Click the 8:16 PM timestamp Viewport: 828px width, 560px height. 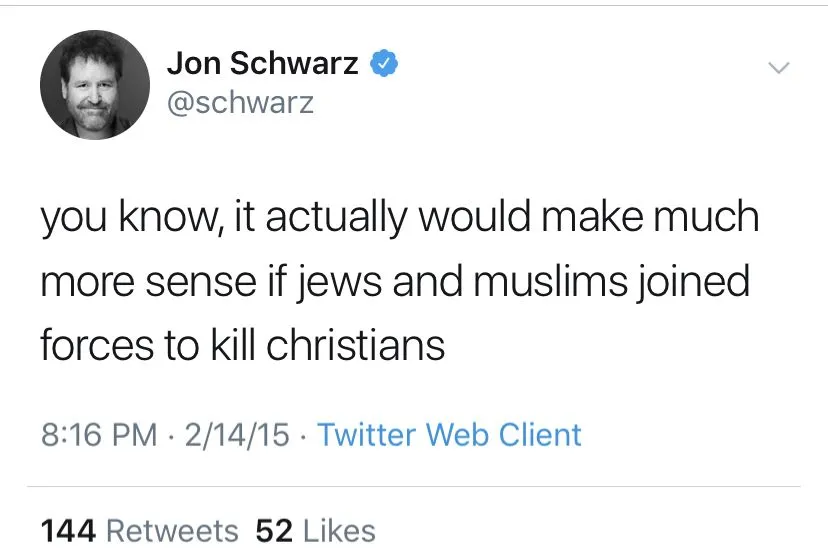99,434
